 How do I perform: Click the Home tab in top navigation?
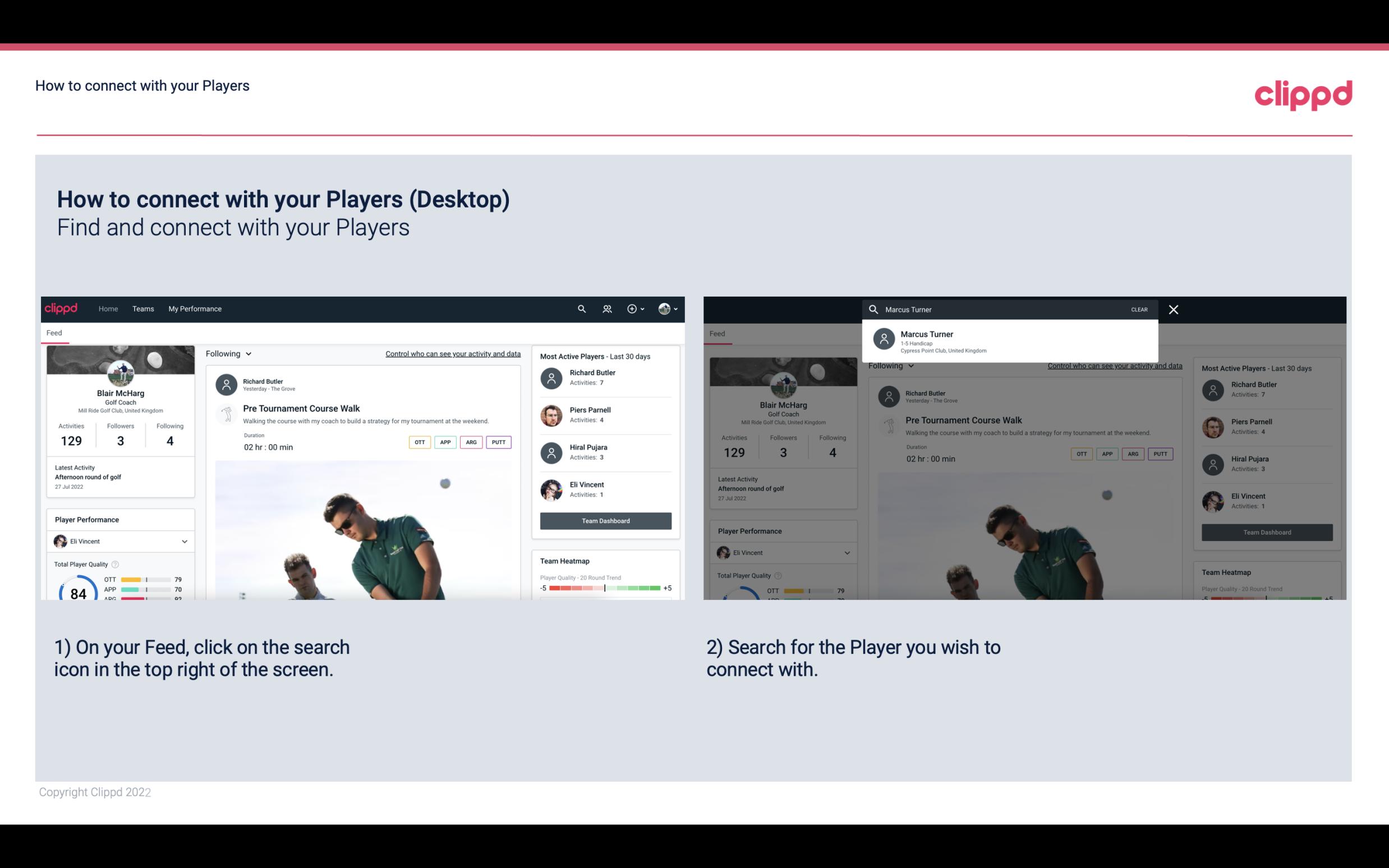[108, 308]
